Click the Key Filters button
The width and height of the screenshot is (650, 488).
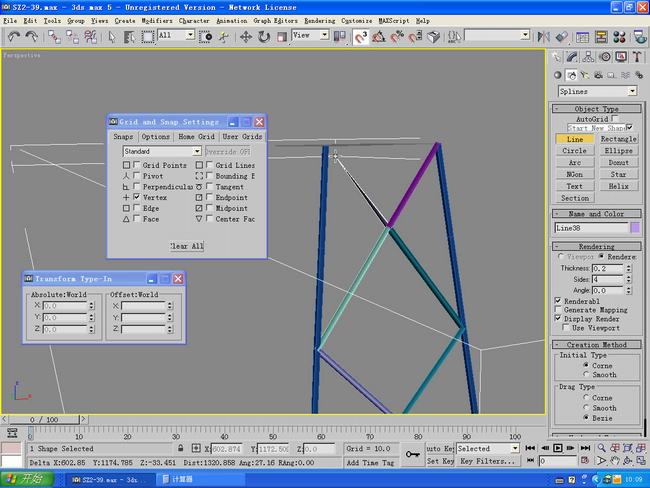coord(488,461)
